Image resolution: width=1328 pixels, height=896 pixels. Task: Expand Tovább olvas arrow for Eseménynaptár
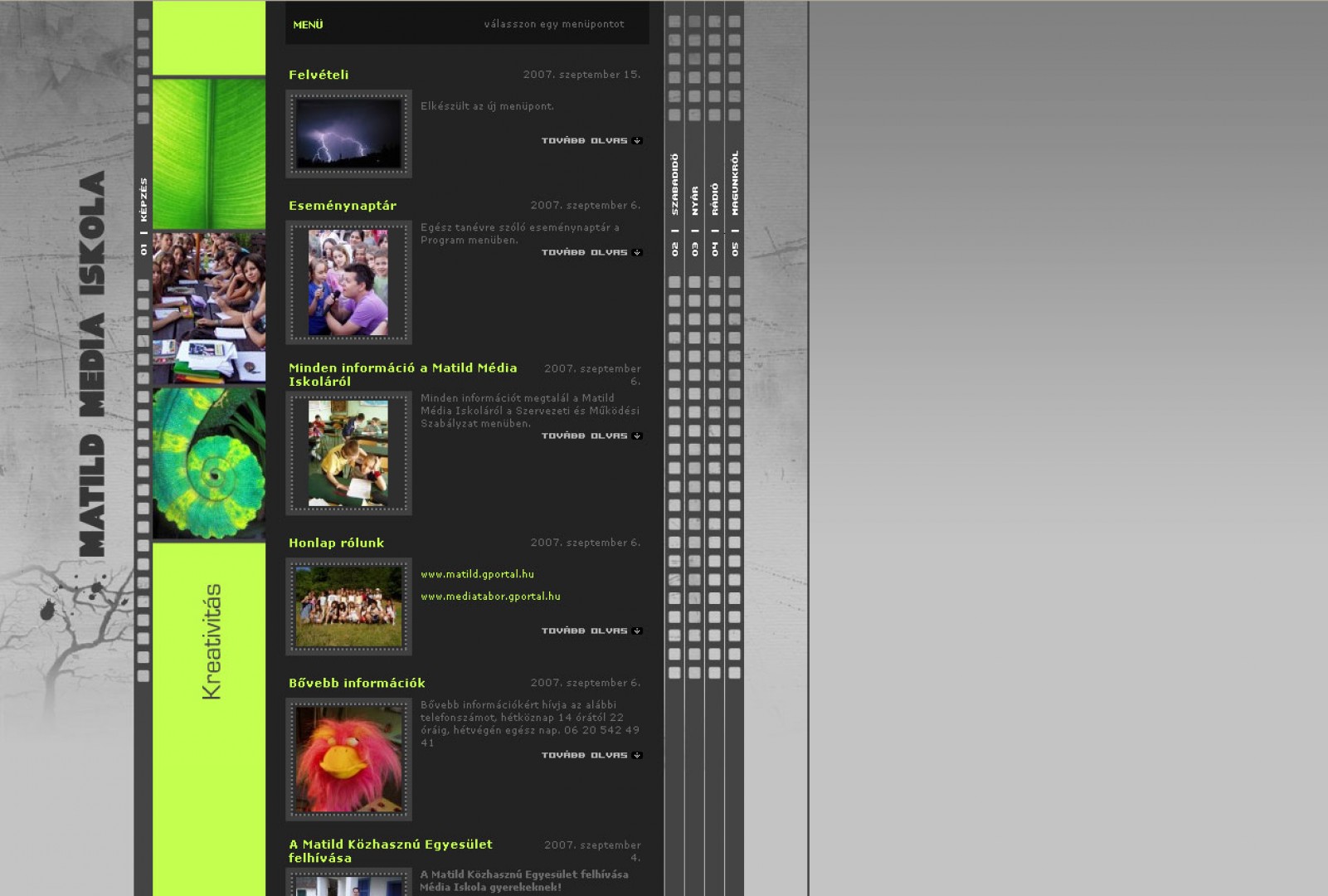[637, 252]
